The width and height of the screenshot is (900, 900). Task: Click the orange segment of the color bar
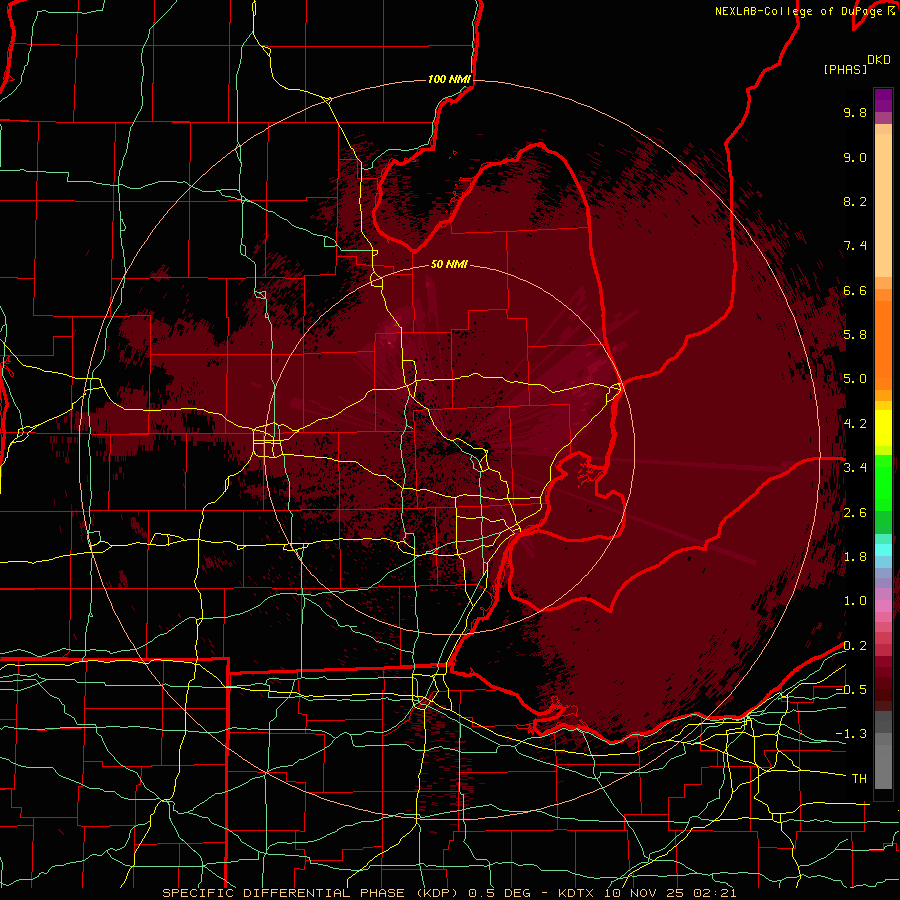[x=883, y=346]
